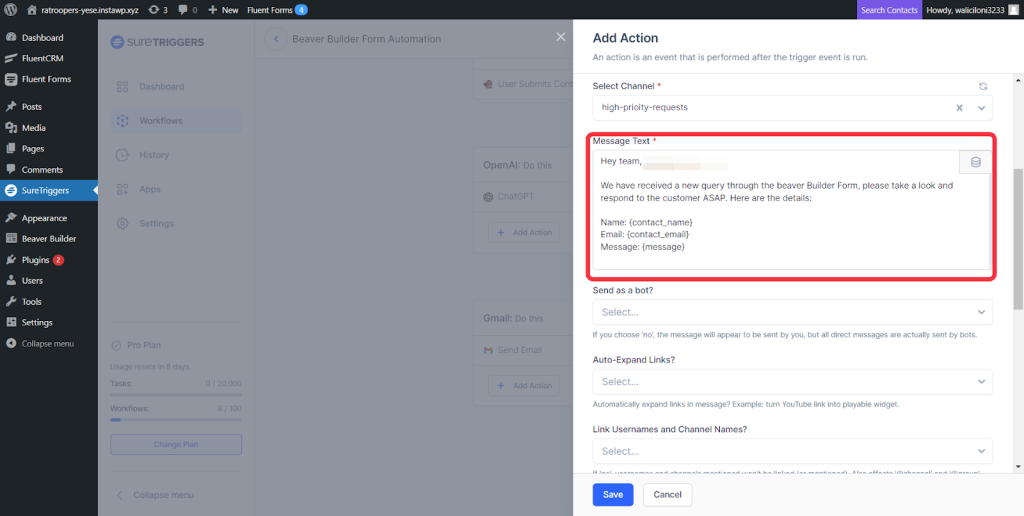Click the WordPress logo in admin bar
The image size is (1024, 516).
coord(11,9)
